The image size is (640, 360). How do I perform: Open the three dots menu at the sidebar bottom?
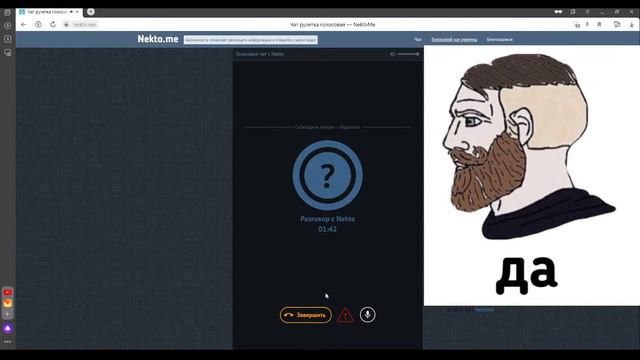8,342
